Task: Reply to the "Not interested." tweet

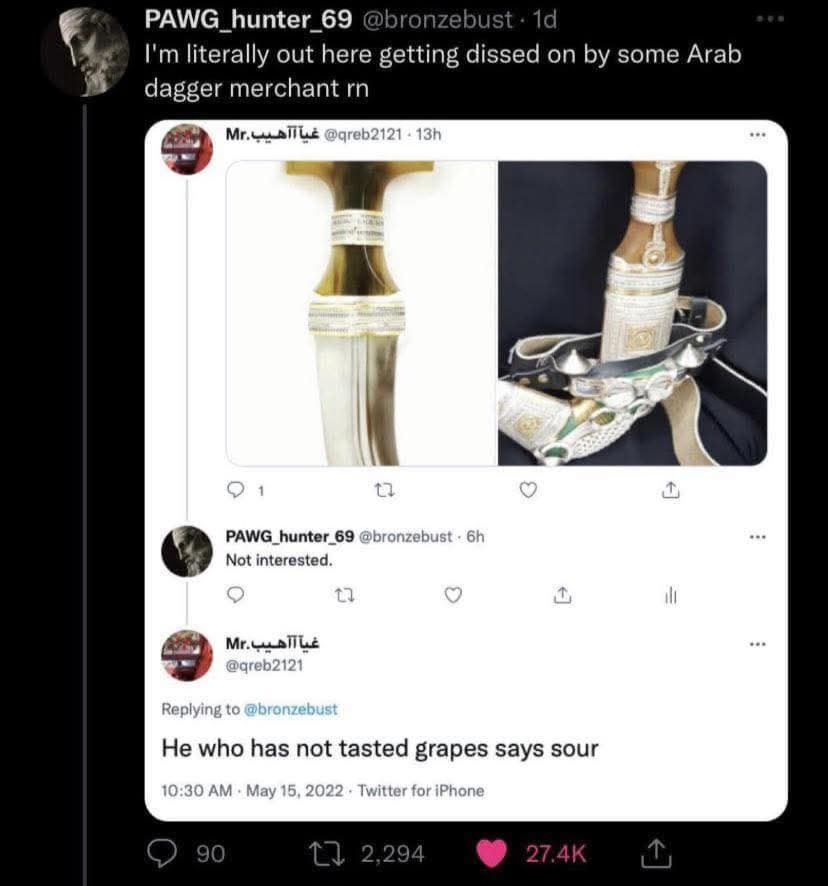Action: 237,596
